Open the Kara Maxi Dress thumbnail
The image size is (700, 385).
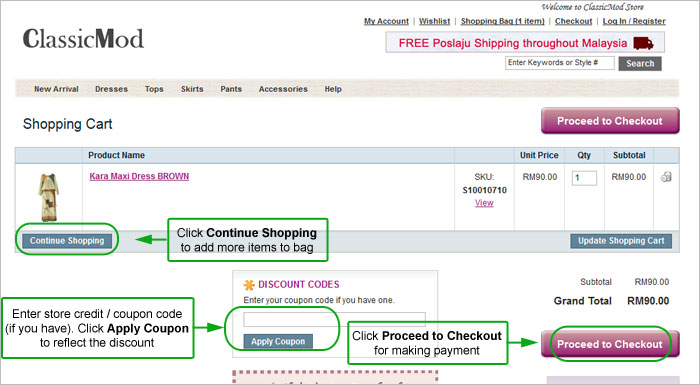[x=49, y=197]
